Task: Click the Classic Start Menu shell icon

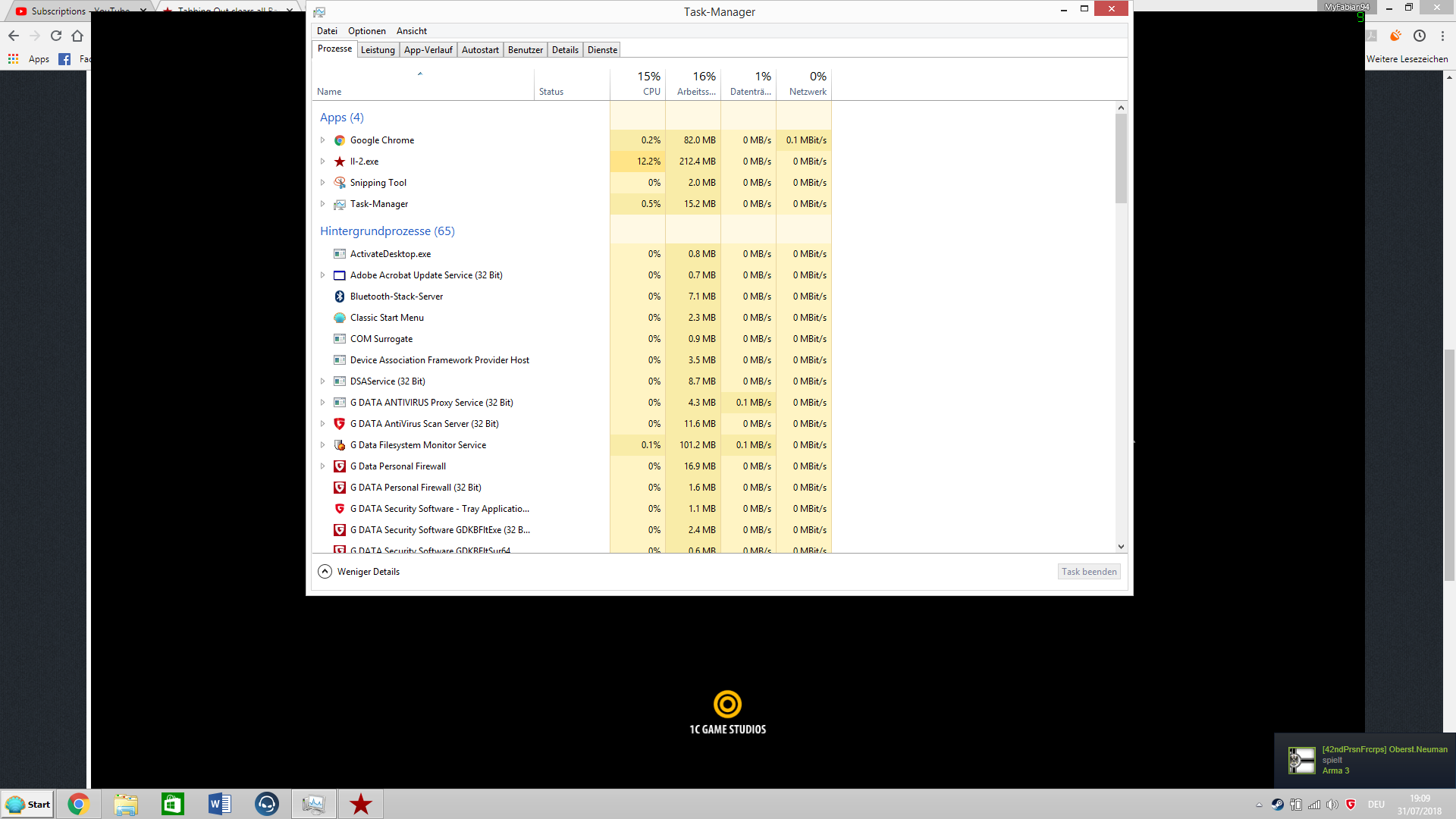Action: click(340, 318)
